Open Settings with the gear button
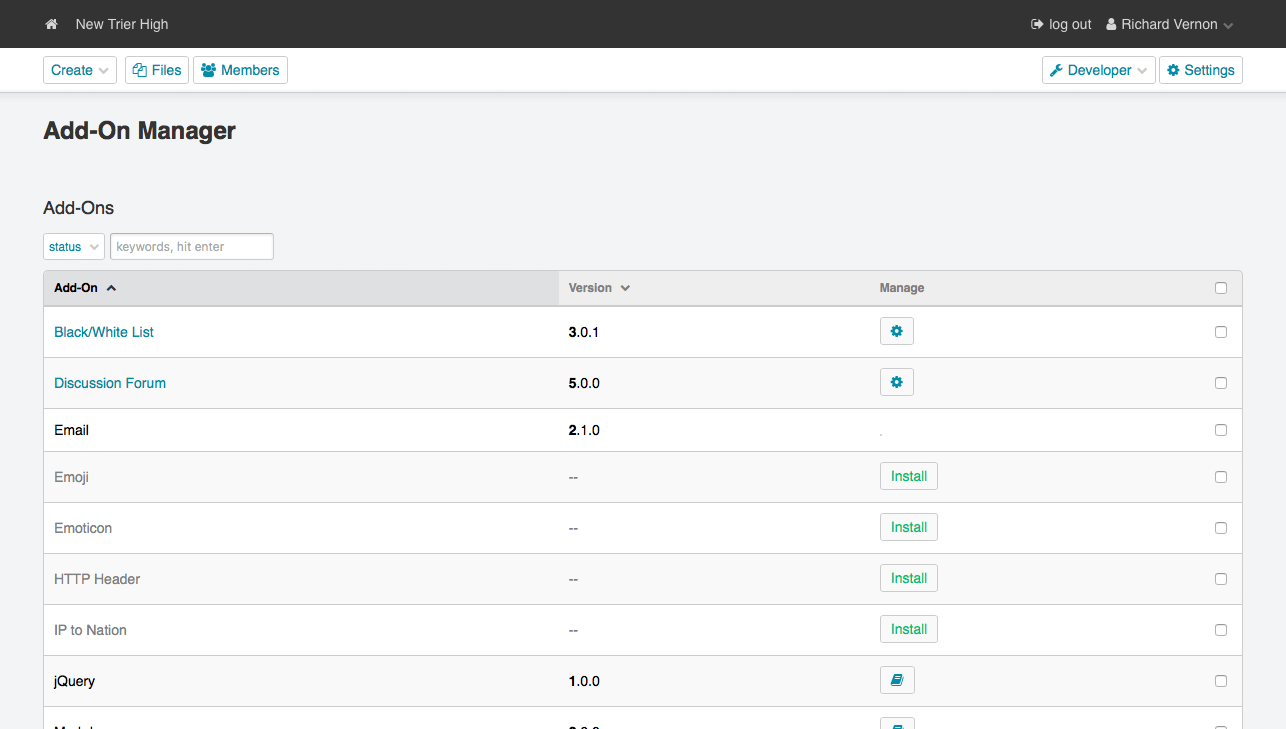This screenshot has width=1286, height=729. tap(1200, 70)
